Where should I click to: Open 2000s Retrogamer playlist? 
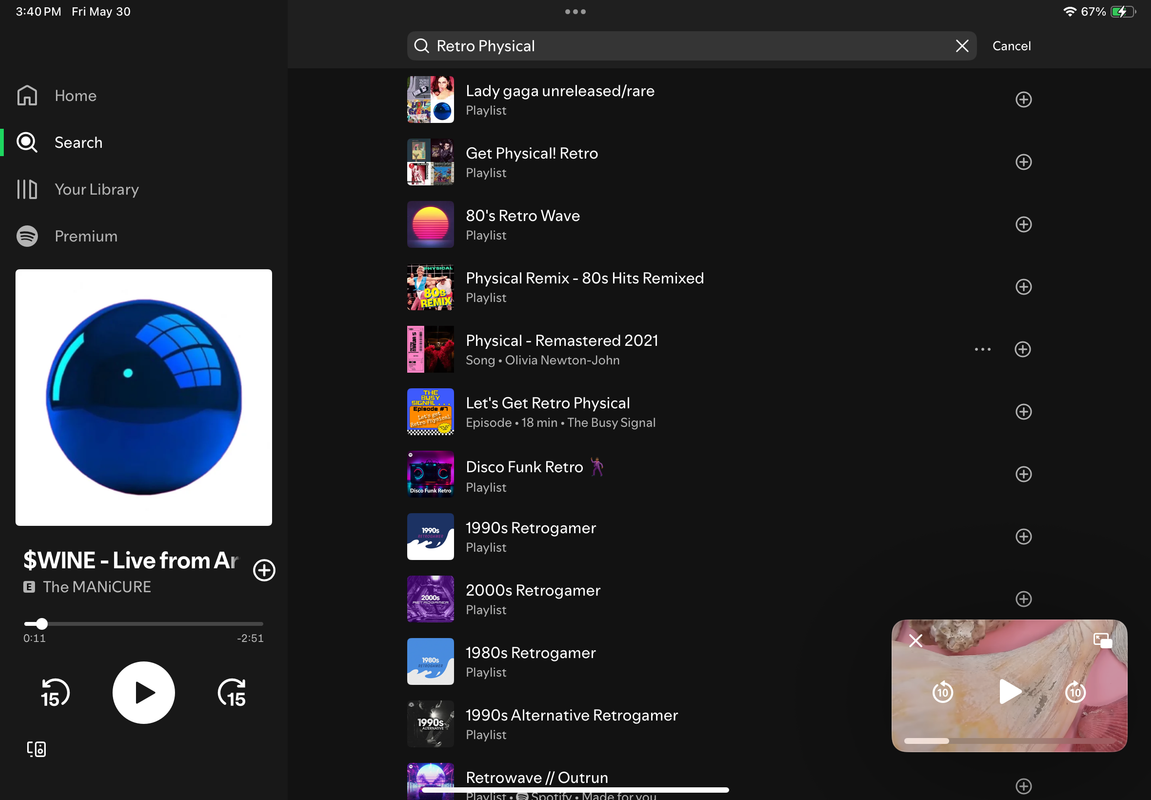(719, 599)
